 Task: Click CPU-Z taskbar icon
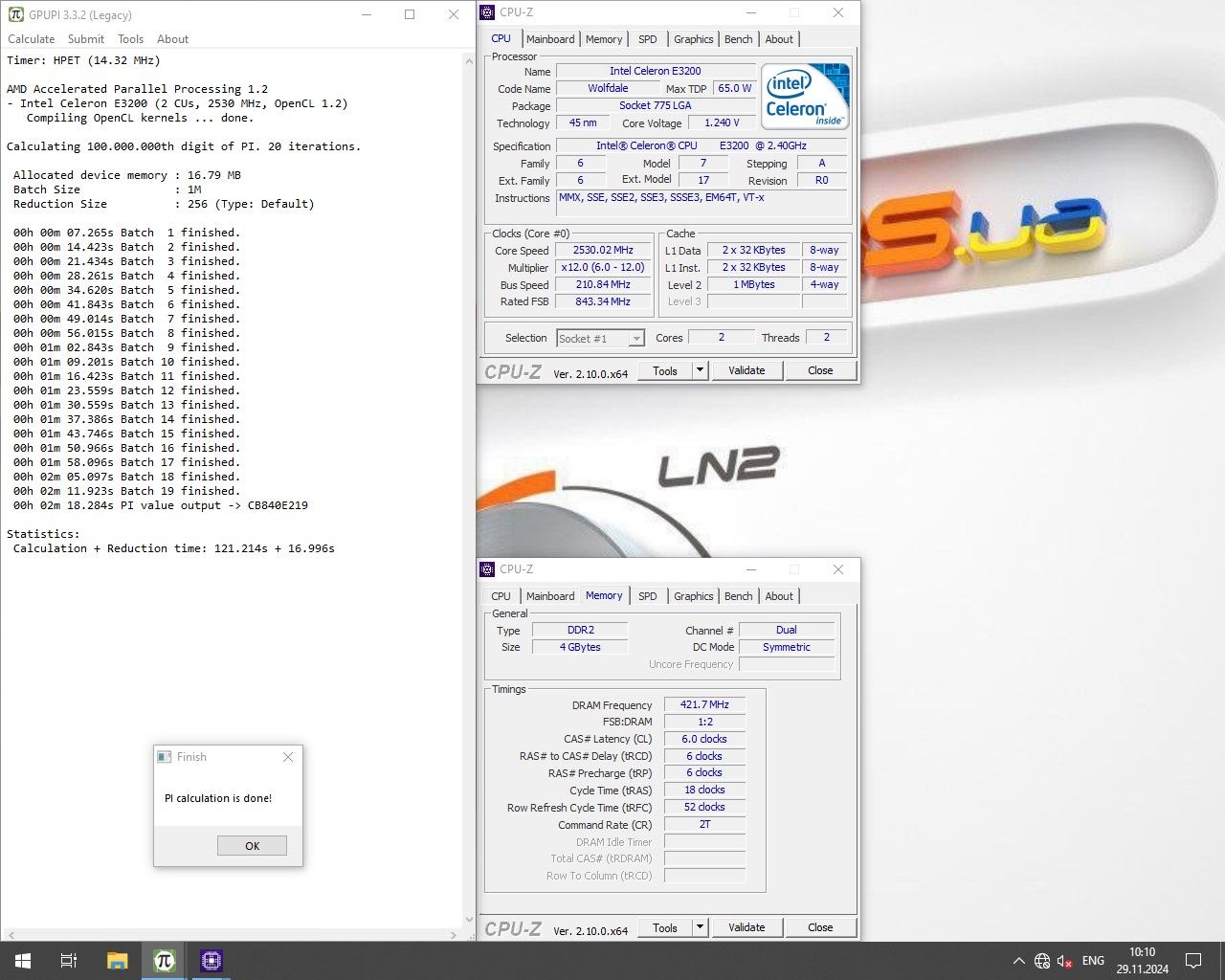click(x=212, y=961)
